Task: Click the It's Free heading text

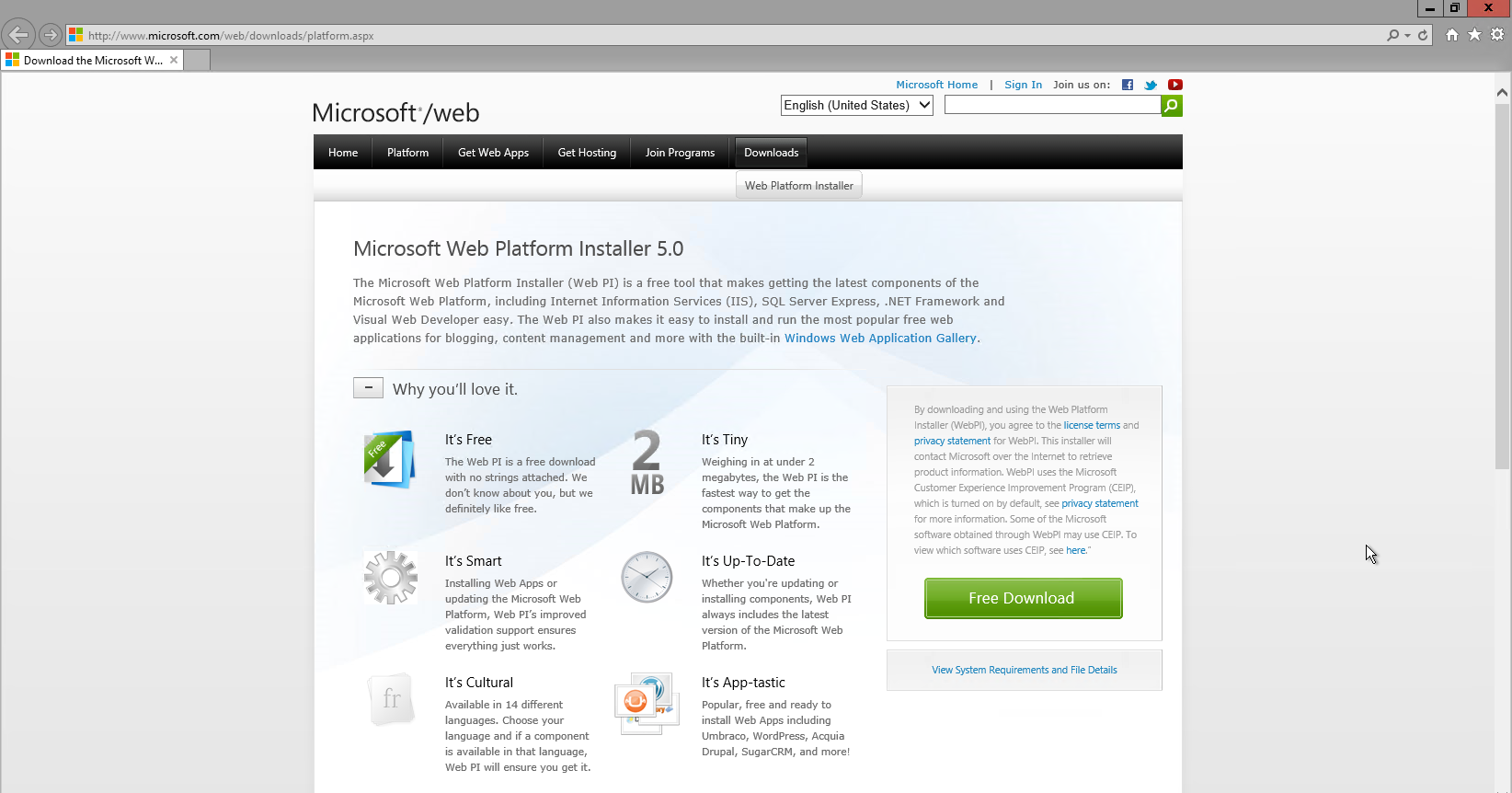Action: pos(468,440)
